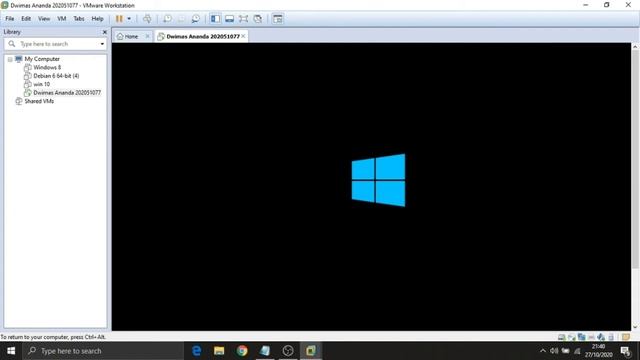640x360 pixels.
Task: Switch to Unity mode
Action: [x=258, y=19]
